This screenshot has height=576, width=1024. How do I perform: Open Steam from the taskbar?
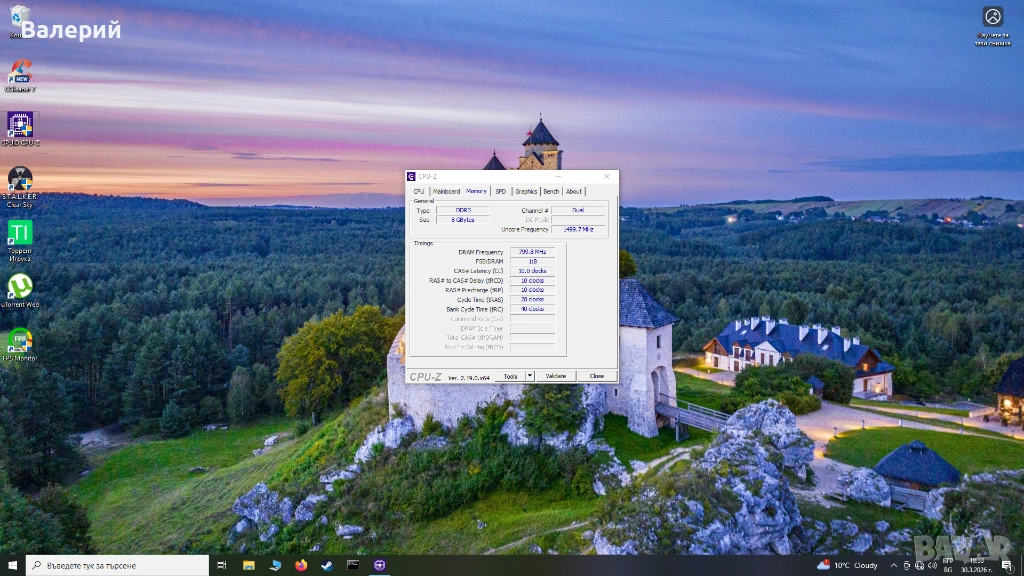pos(326,565)
